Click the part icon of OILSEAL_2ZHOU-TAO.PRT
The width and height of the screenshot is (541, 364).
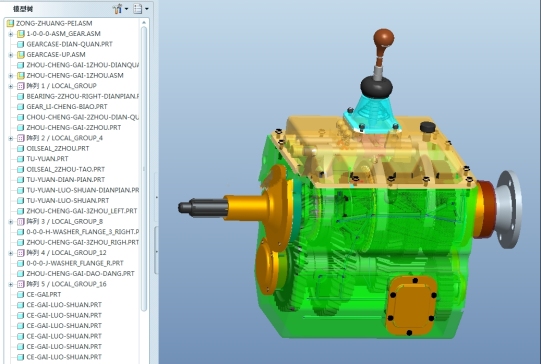[21, 169]
